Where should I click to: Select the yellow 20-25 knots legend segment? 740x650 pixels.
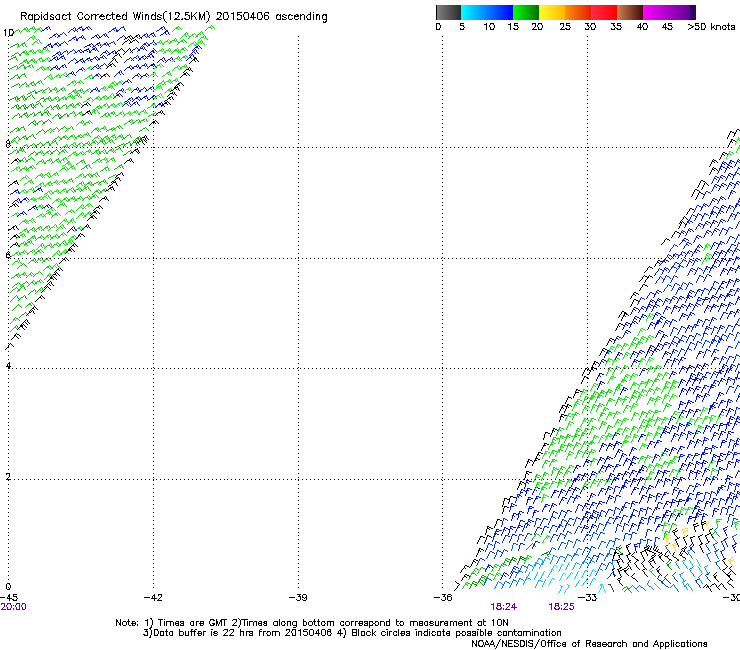pyautogui.click(x=552, y=12)
